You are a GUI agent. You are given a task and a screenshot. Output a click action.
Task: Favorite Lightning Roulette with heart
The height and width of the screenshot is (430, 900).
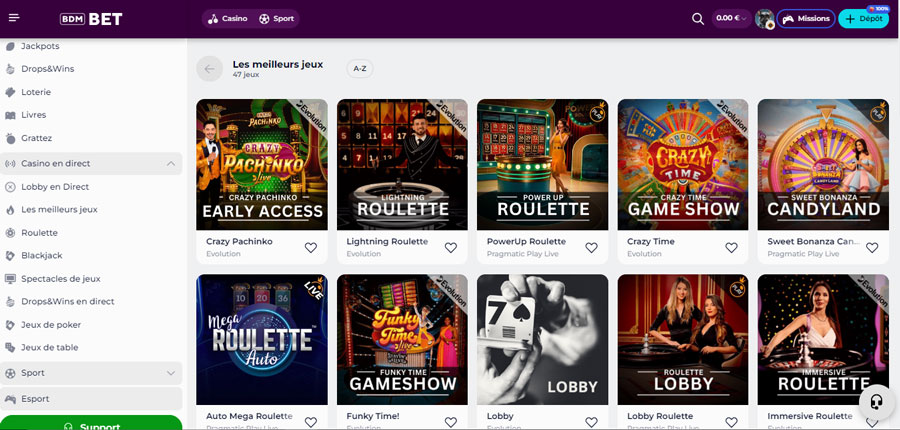pos(451,247)
